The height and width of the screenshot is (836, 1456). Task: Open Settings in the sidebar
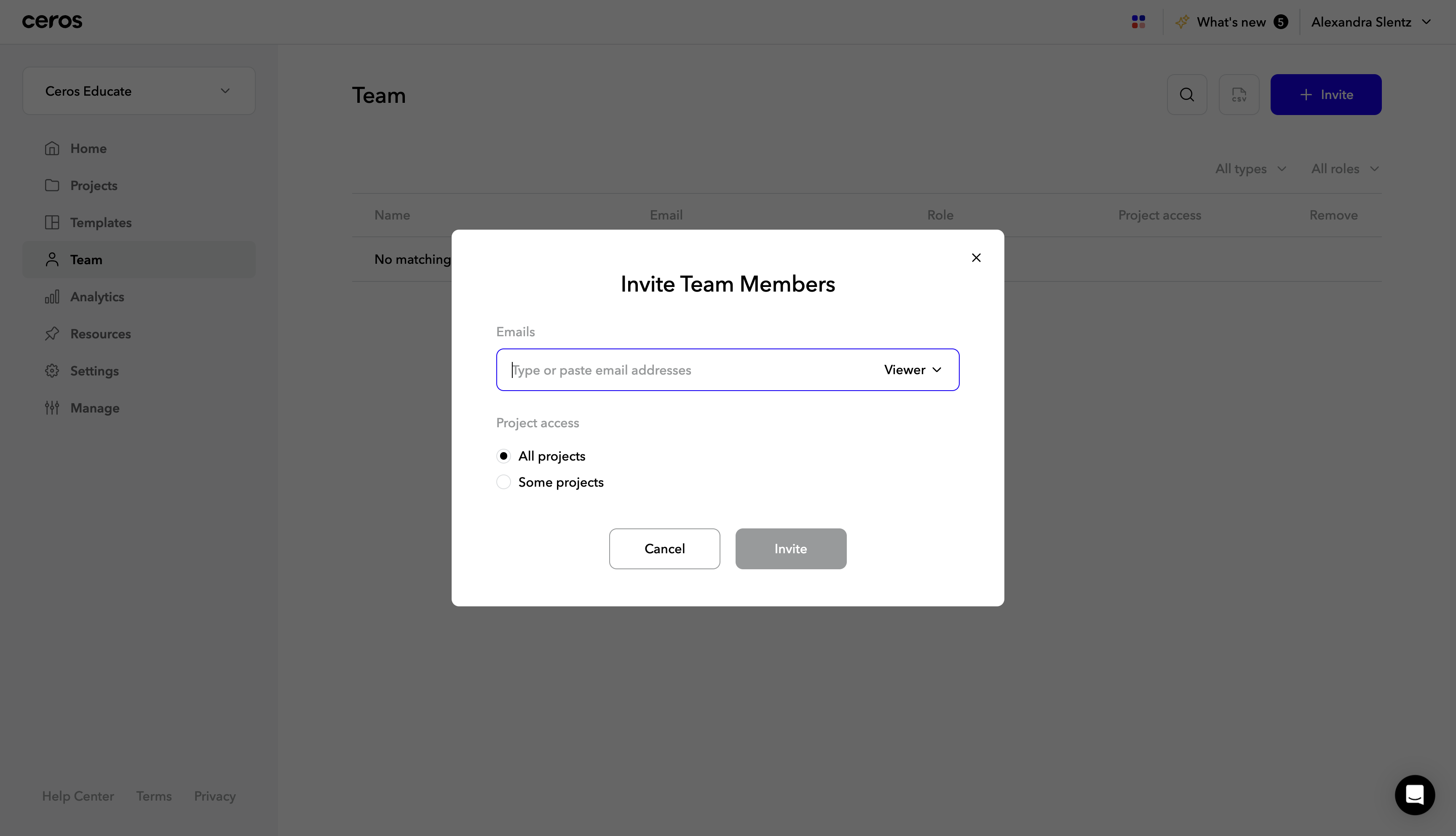click(139, 371)
